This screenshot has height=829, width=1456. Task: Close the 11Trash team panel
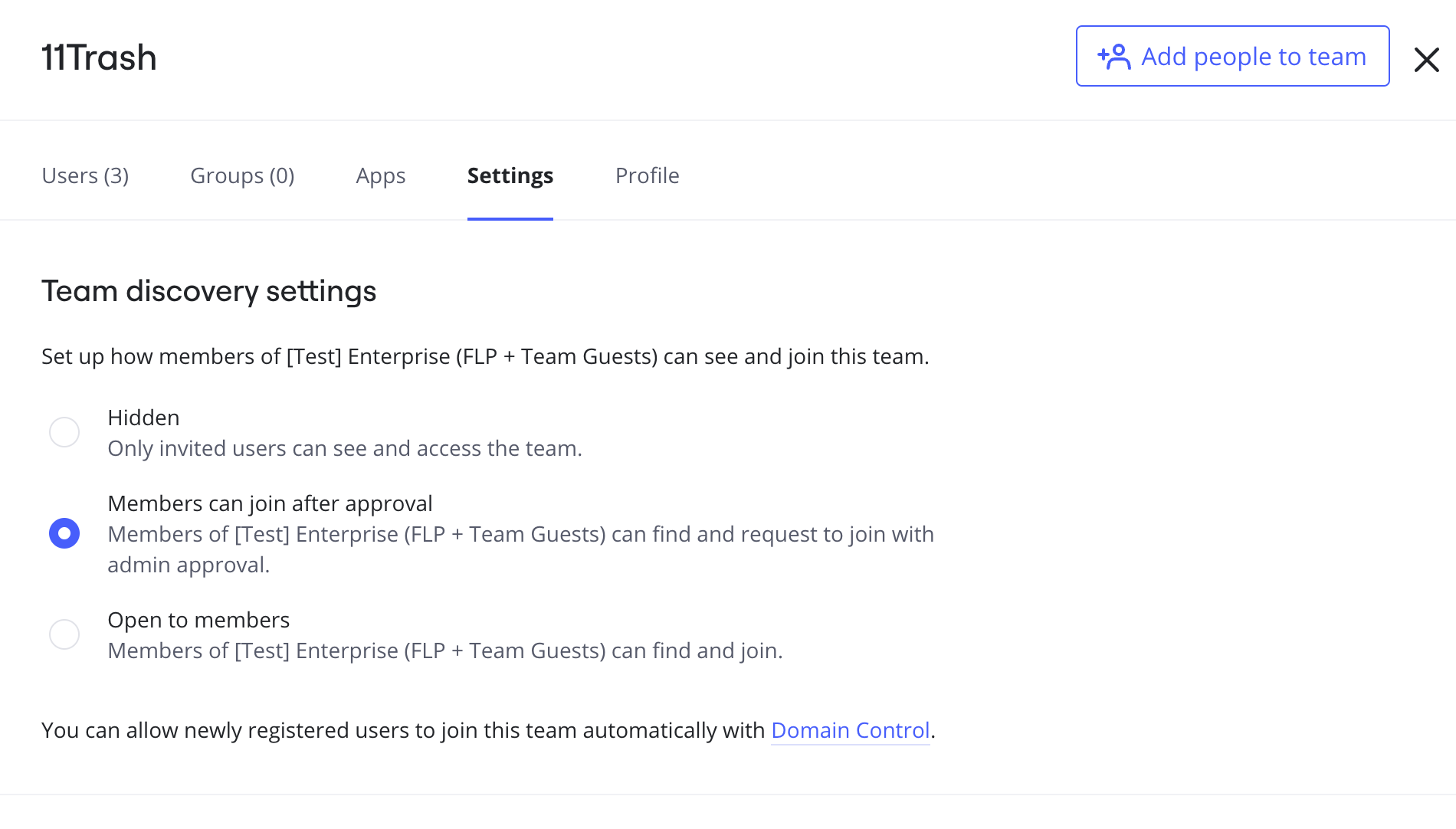coord(1426,59)
